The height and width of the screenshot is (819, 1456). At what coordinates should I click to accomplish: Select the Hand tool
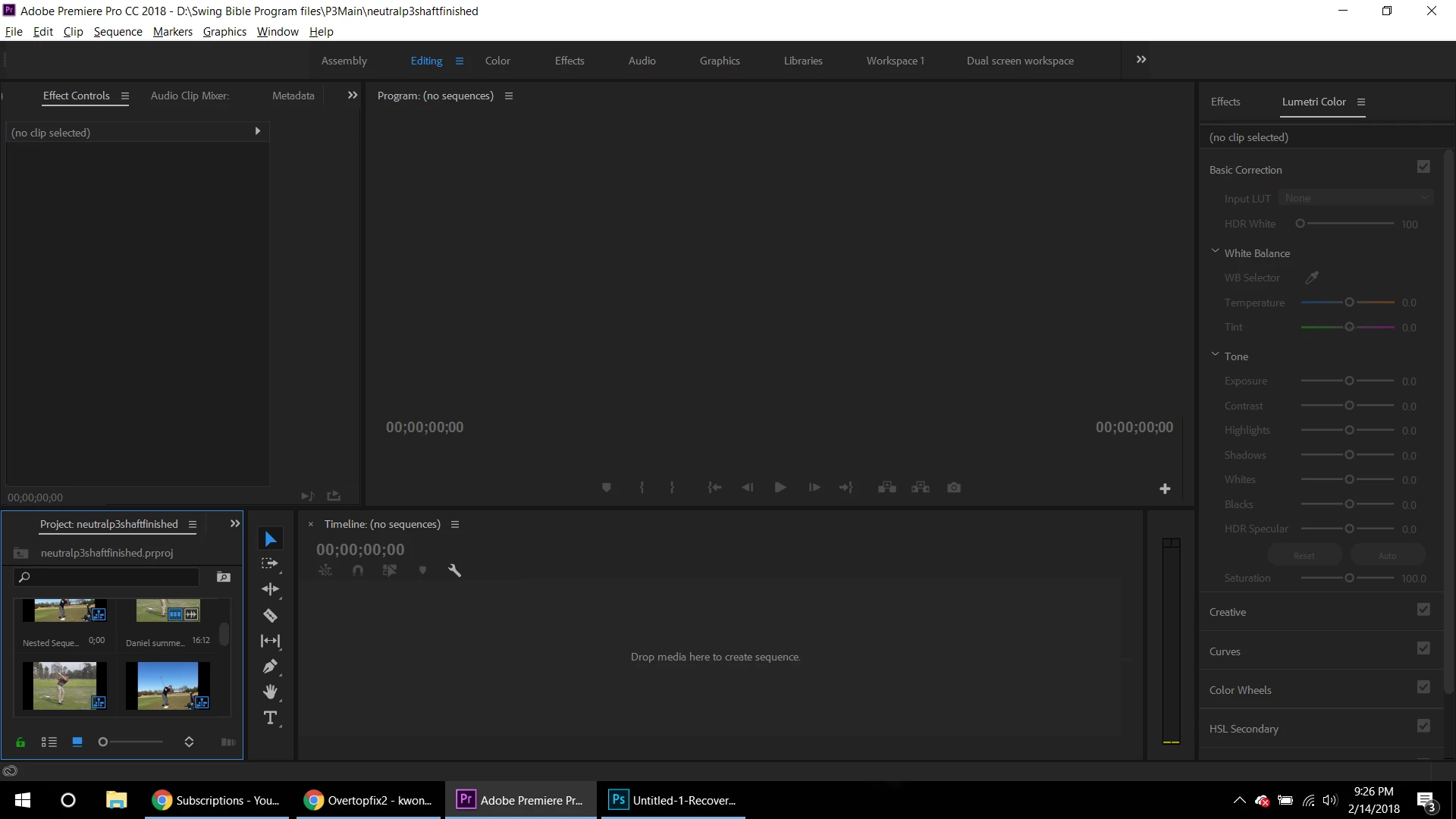(270, 692)
